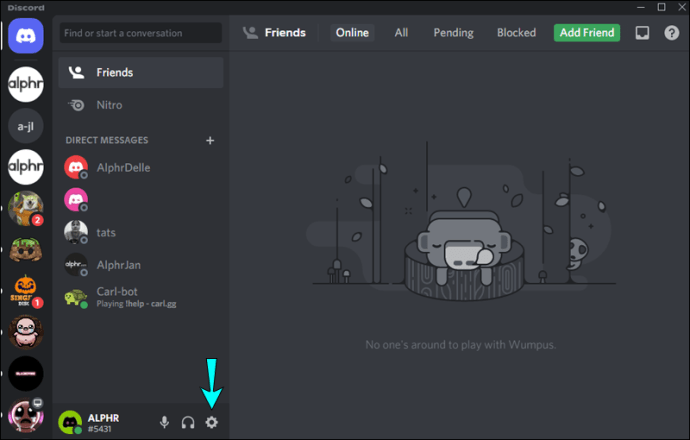The image size is (690, 440).
Task: Open the black circle server icon
Action: click(x=26, y=374)
